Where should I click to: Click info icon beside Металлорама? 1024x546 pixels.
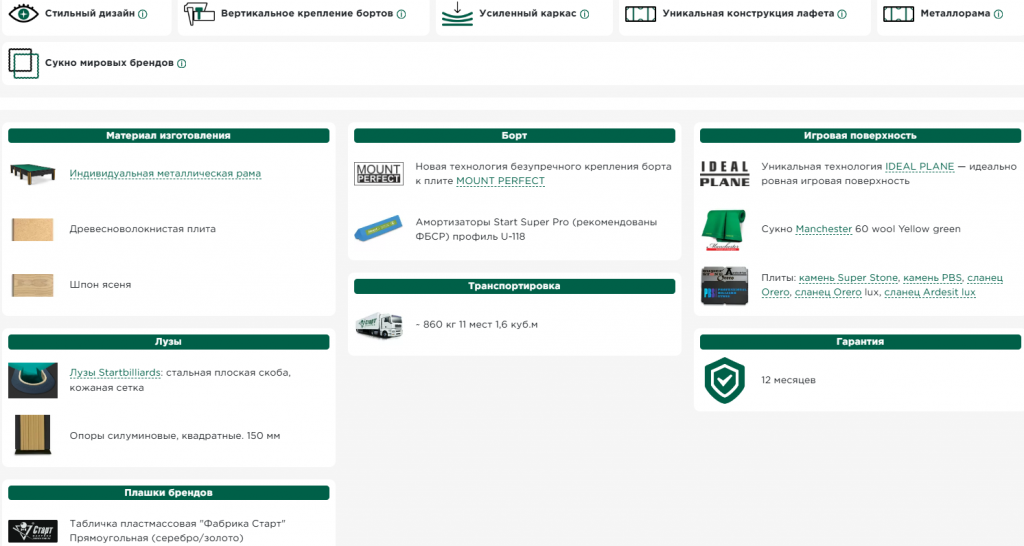click(999, 14)
